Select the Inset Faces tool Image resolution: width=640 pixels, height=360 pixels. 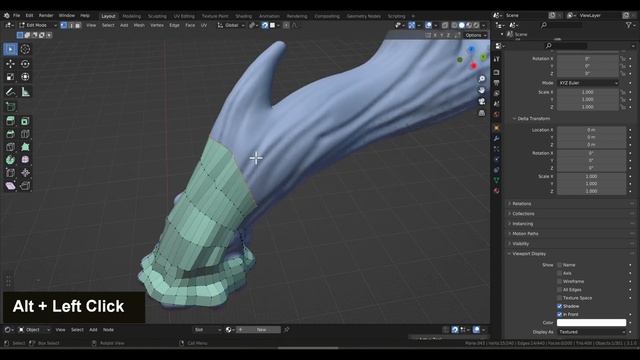tap(25, 121)
